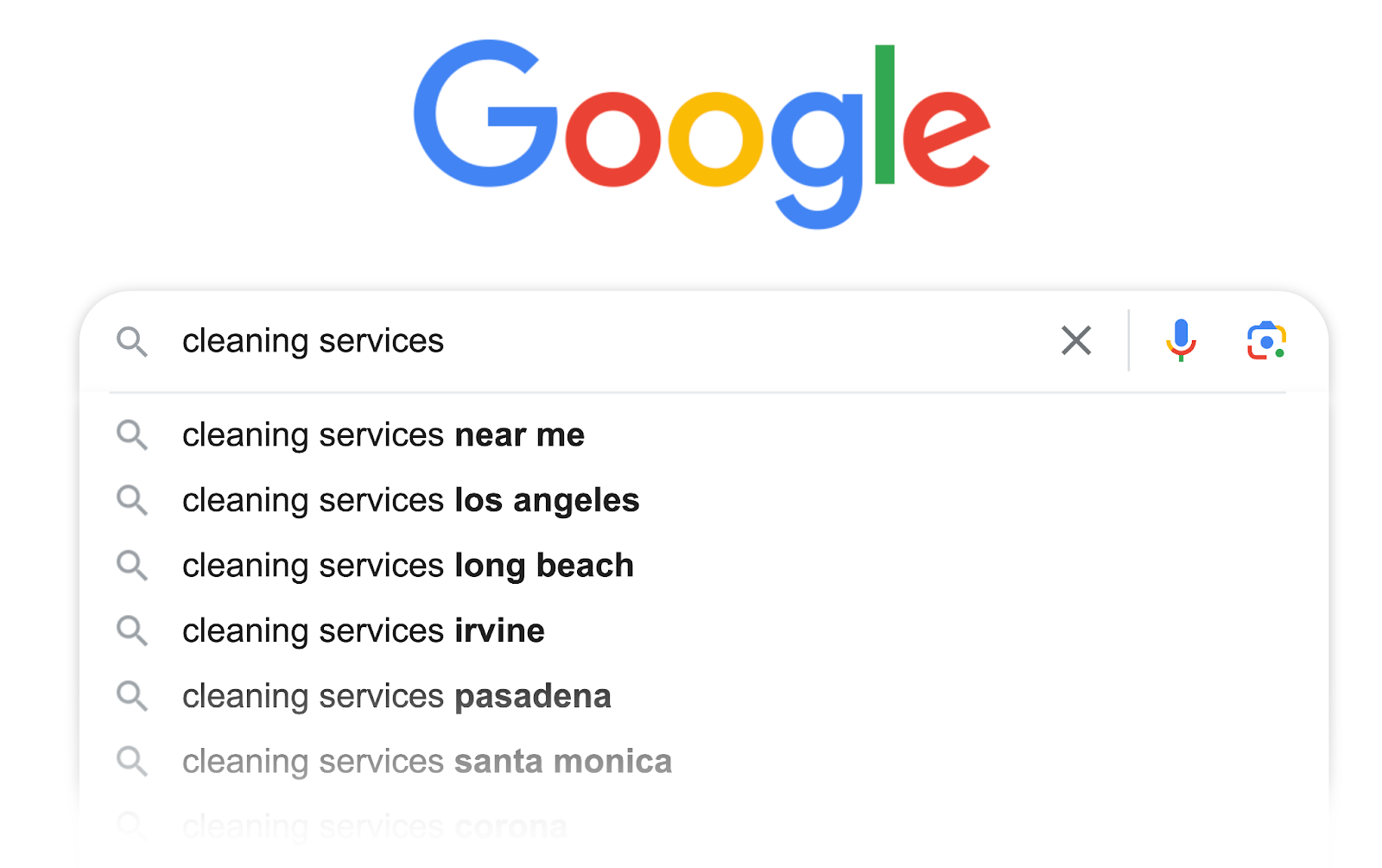The image size is (1382, 868).
Task: Select the 'cleaning services irvine' suggestion
Action: [363, 631]
